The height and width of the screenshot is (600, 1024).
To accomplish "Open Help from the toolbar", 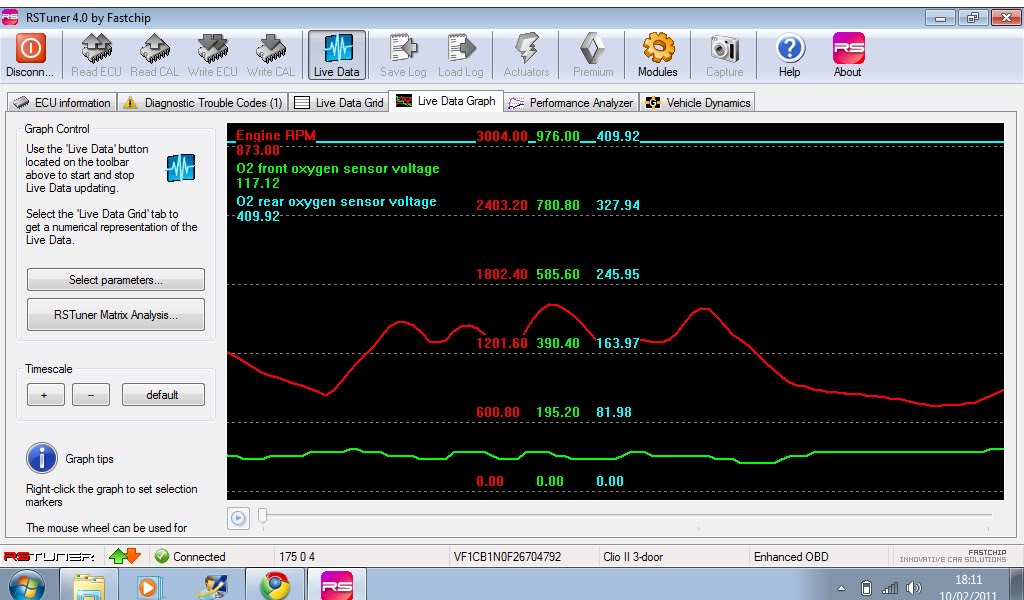I will pyautogui.click(x=789, y=49).
